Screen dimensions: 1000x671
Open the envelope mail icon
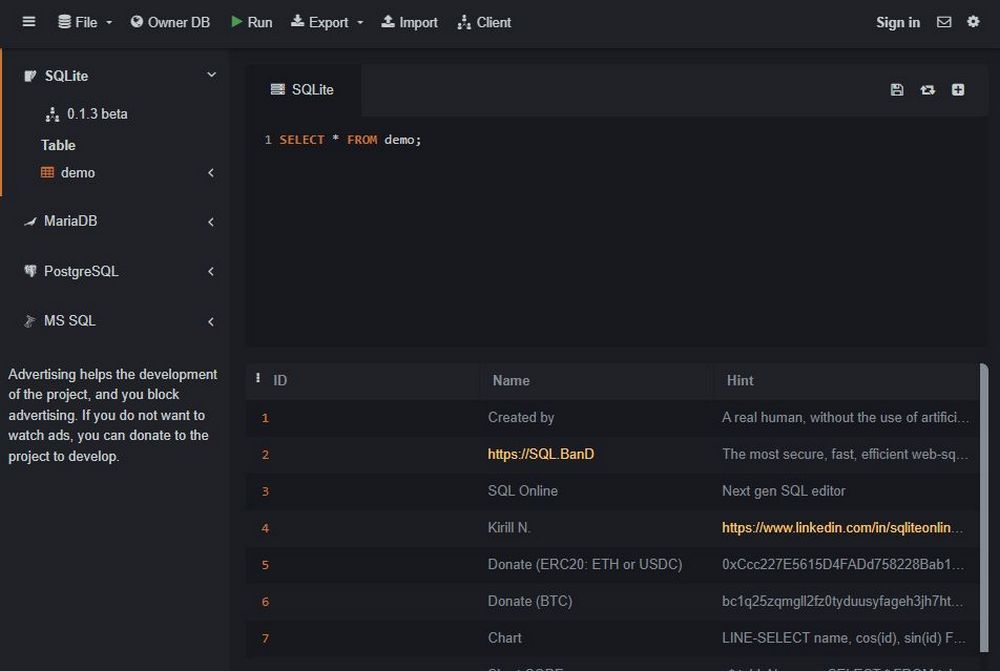pyautogui.click(x=944, y=22)
